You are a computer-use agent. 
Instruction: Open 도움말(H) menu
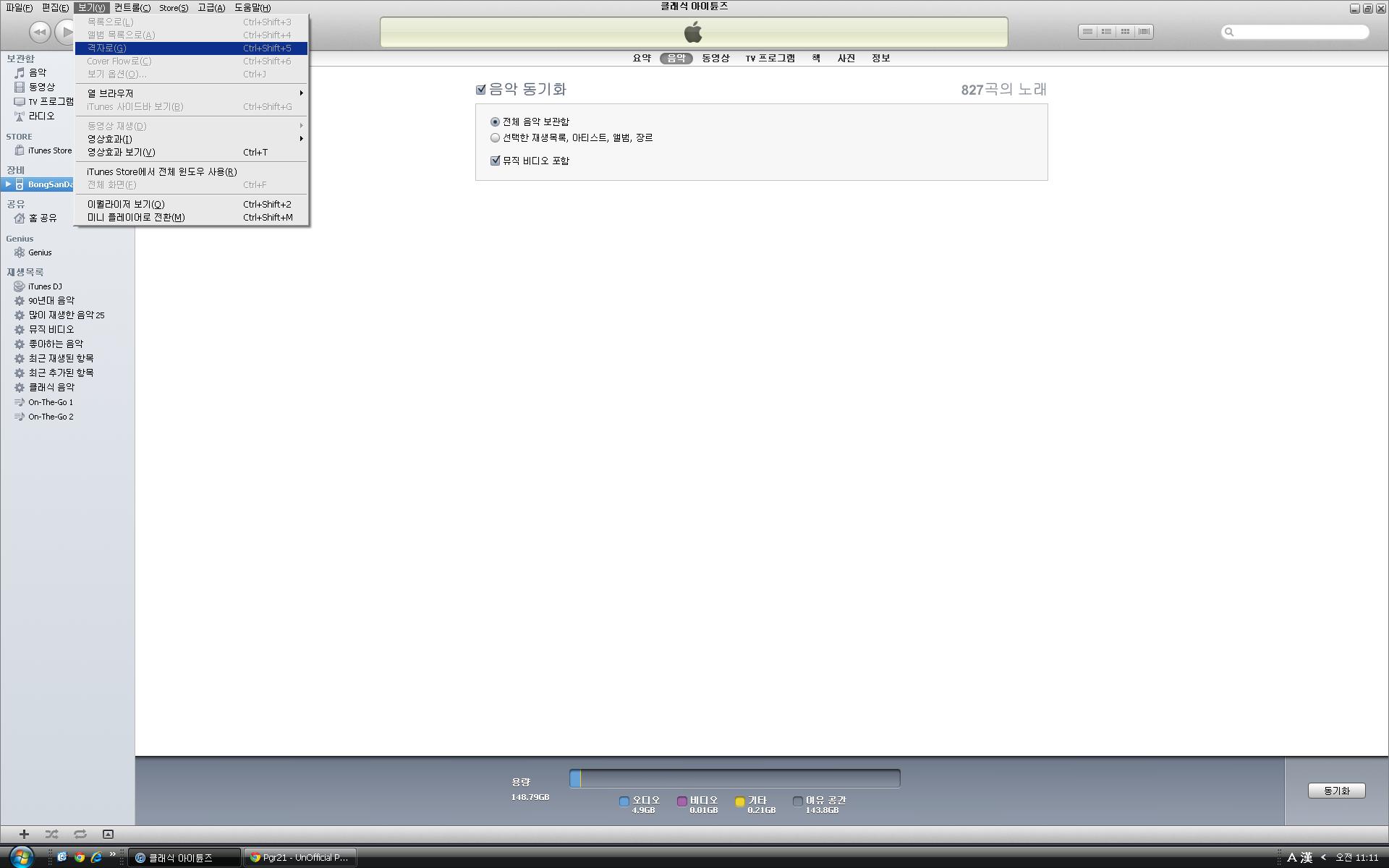click(x=252, y=8)
